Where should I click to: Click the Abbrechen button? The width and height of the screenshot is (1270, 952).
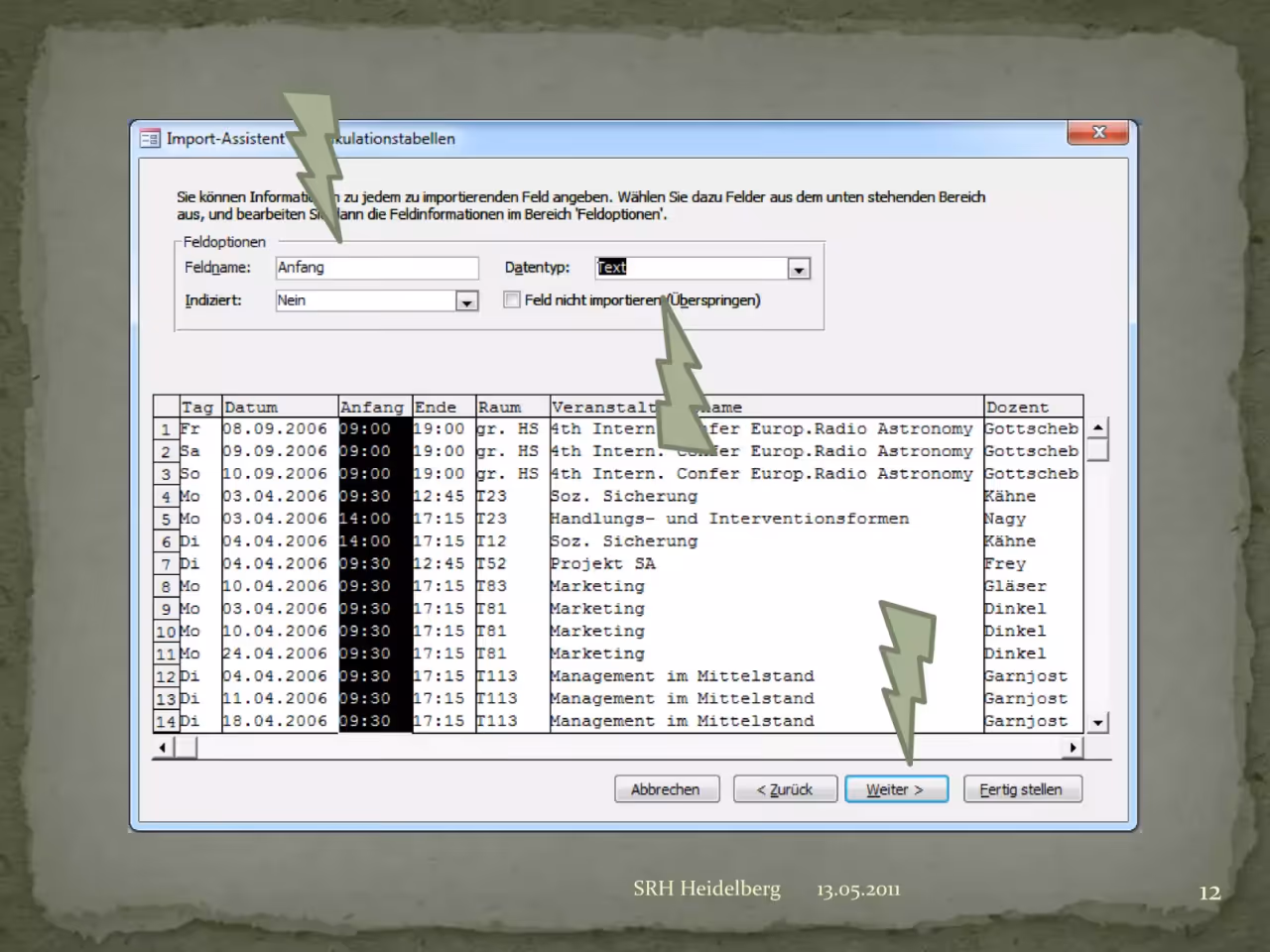(667, 789)
